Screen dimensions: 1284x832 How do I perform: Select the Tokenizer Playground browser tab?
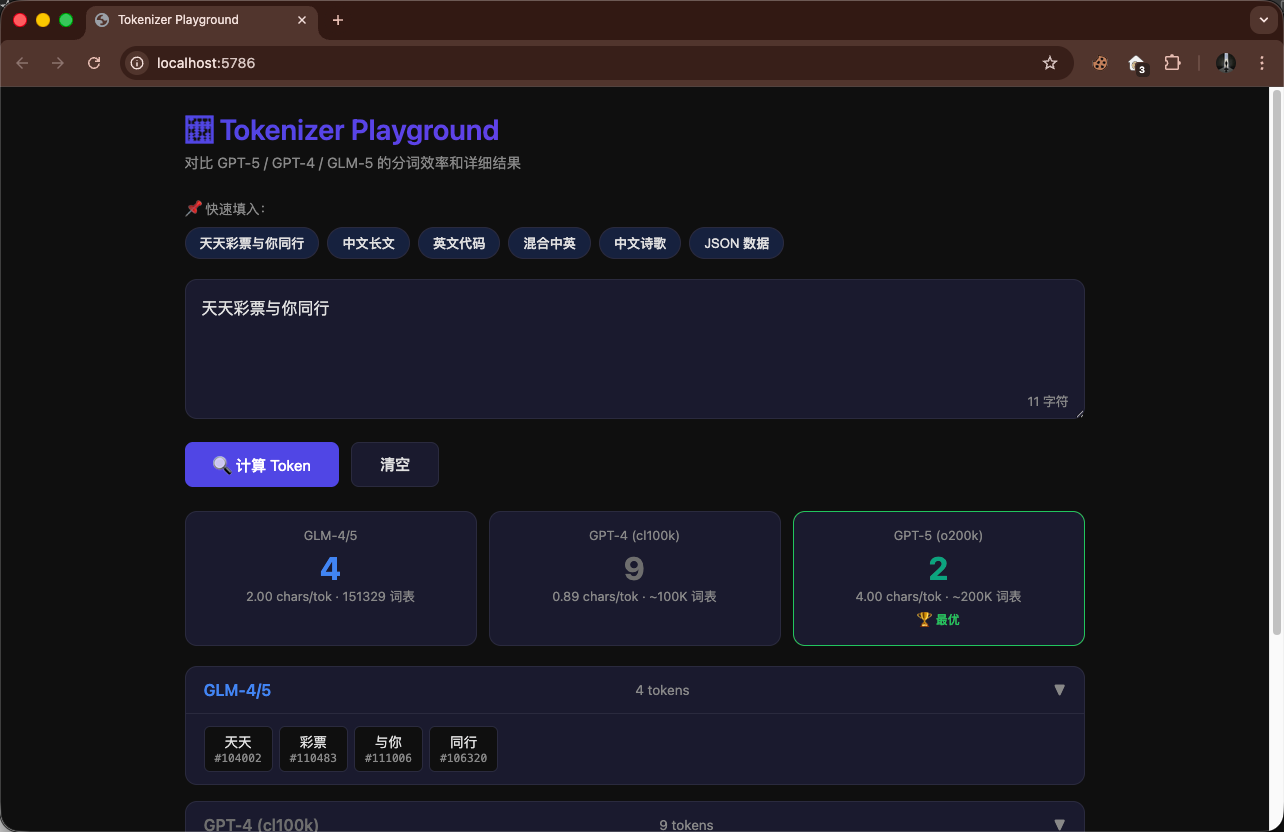pyautogui.click(x=203, y=20)
